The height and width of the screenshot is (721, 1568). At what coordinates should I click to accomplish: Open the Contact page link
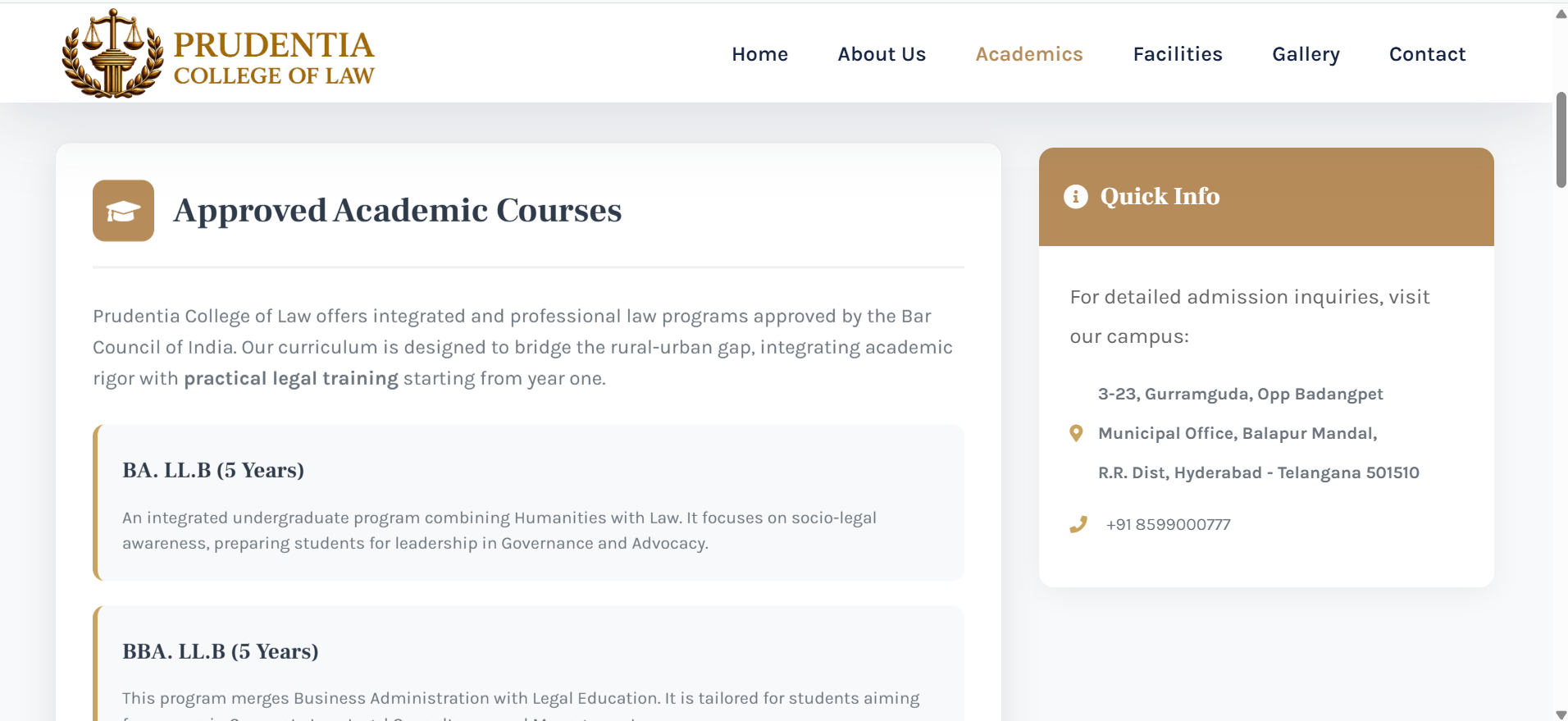pos(1427,54)
